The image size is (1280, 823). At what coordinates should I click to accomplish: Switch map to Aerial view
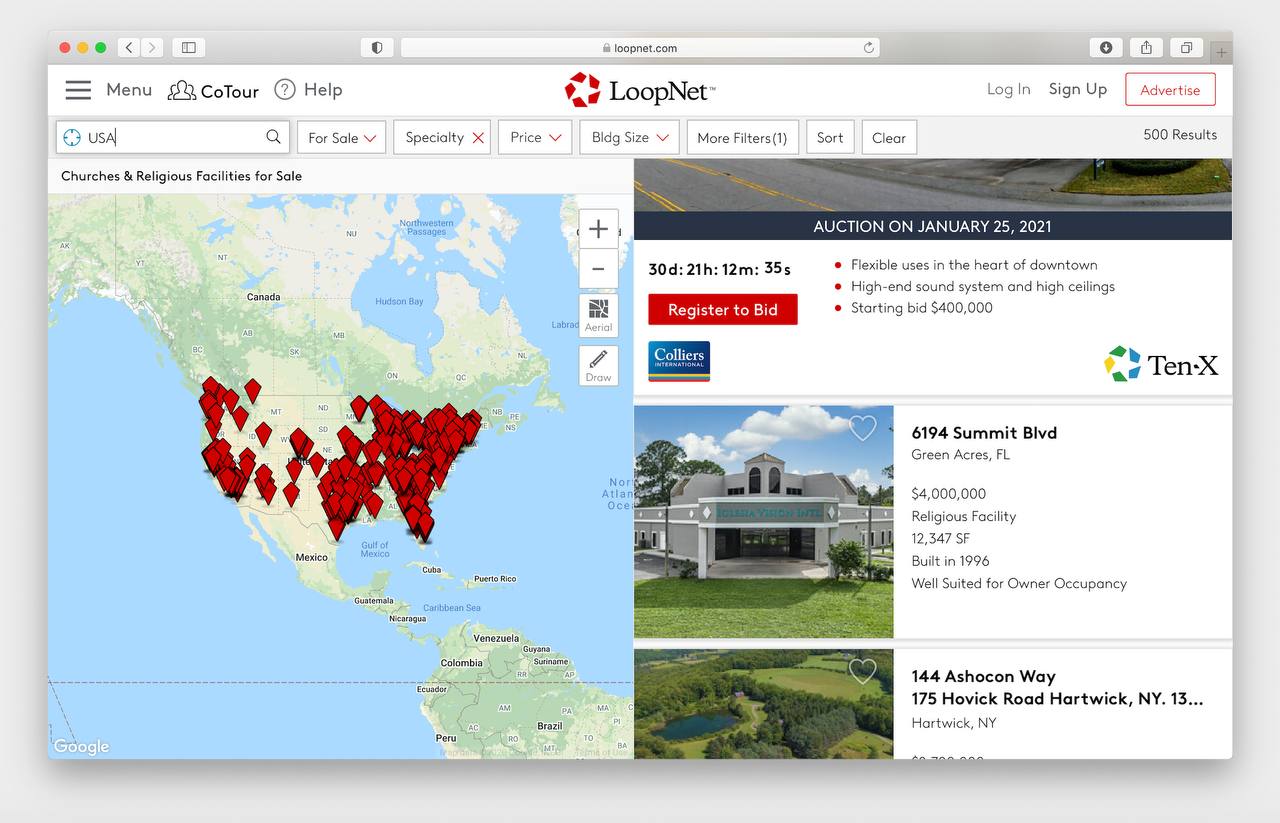[598, 315]
